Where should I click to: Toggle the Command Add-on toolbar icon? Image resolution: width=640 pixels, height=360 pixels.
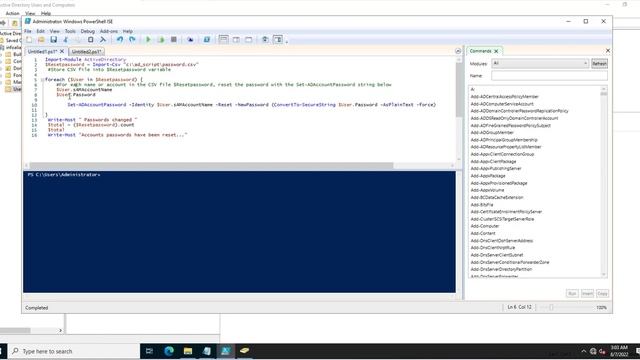coord(278,40)
